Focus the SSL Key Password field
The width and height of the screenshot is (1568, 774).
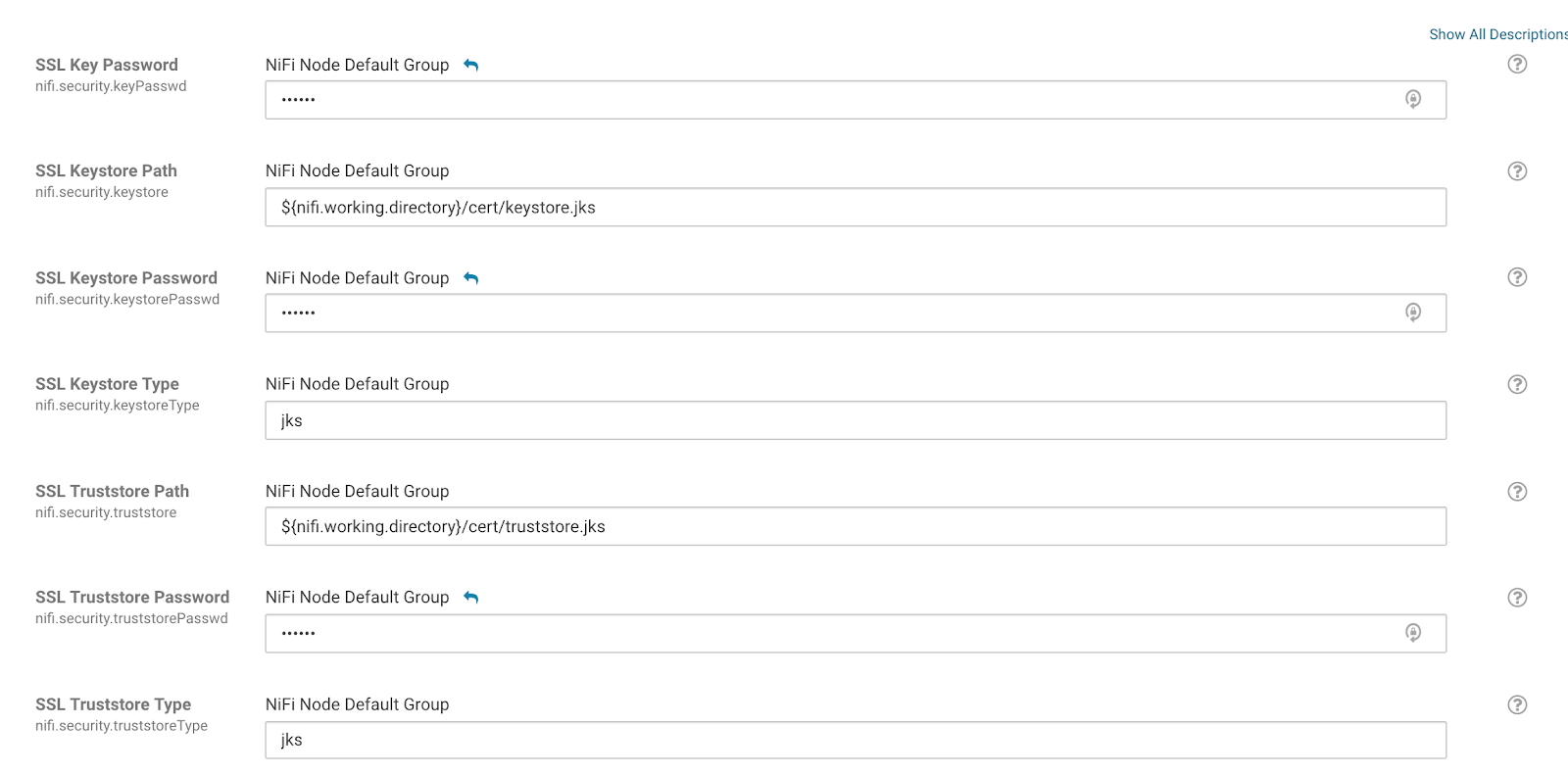click(833, 100)
